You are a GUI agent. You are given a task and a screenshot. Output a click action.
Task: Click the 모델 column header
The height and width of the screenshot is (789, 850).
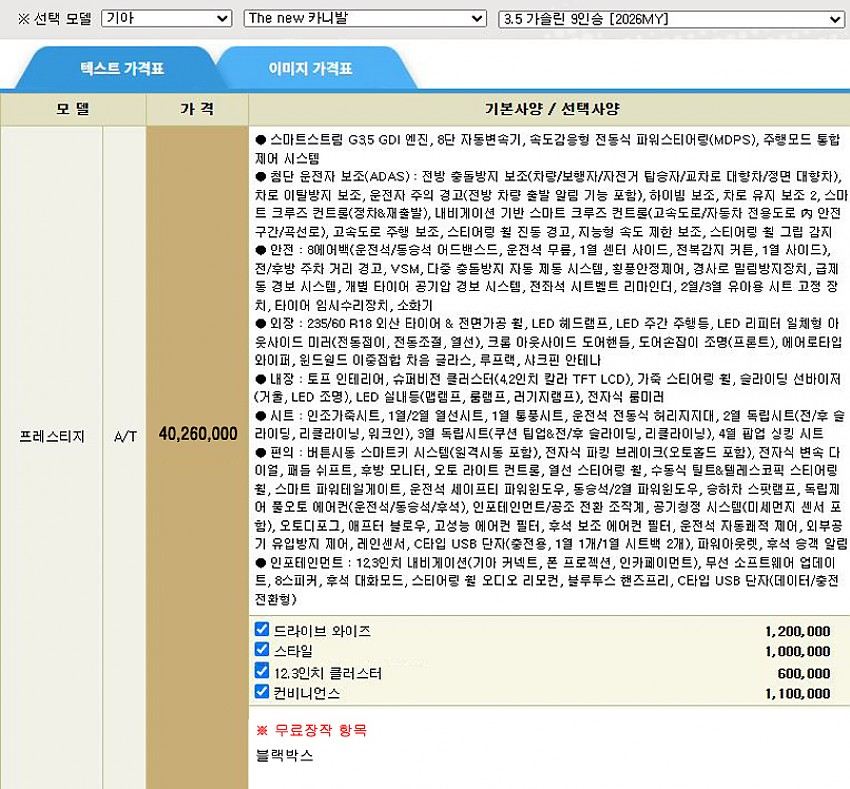pyautogui.click(x=73, y=108)
